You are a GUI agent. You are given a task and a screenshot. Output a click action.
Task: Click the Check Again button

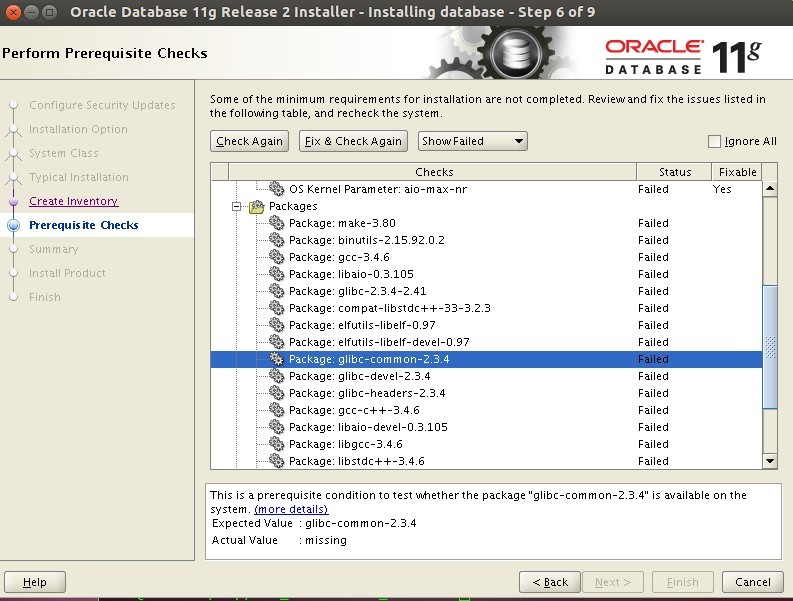(x=249, y=141)
